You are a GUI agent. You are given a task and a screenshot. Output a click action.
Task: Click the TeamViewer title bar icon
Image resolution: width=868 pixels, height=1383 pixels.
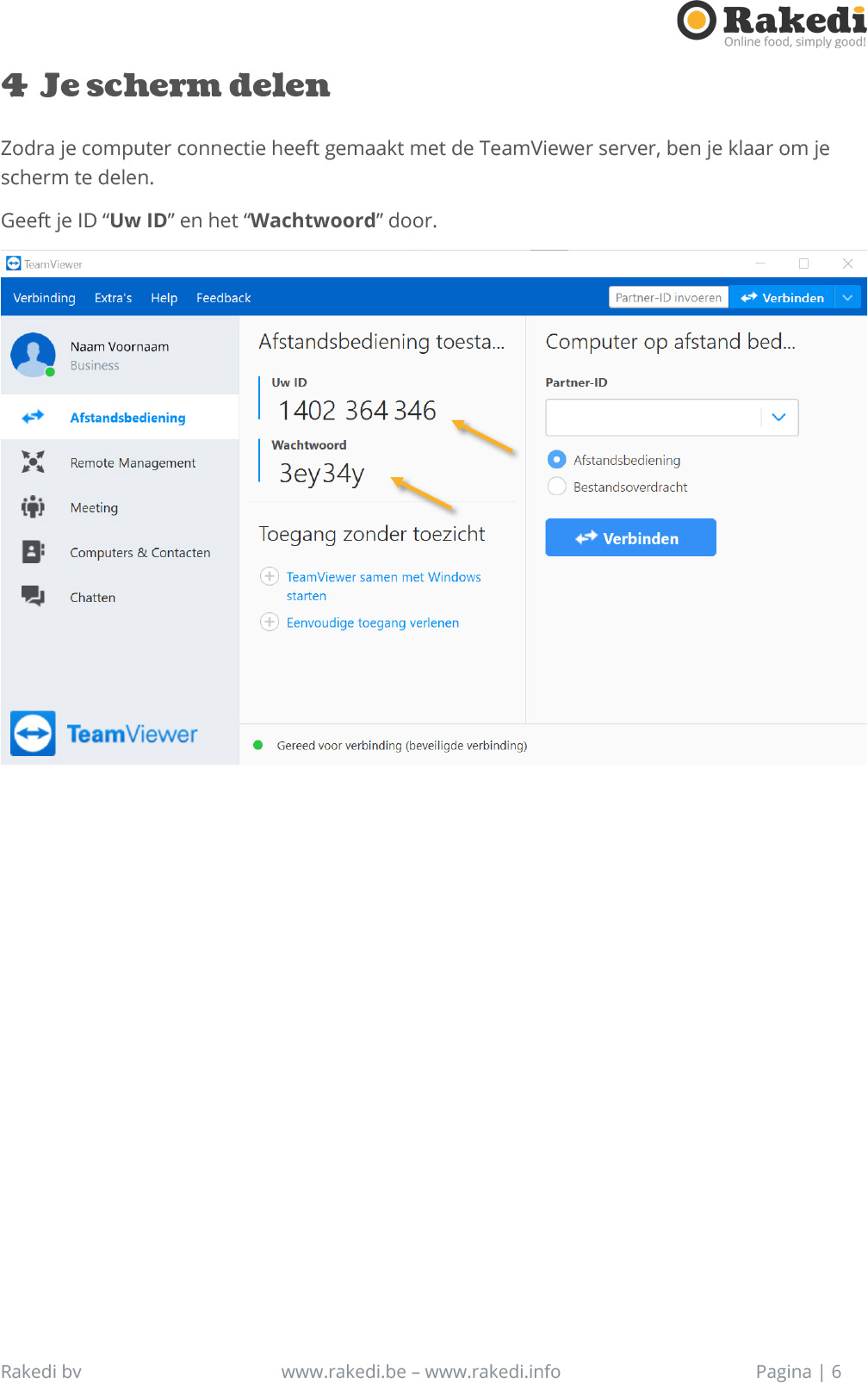click(x=13, y=264)
